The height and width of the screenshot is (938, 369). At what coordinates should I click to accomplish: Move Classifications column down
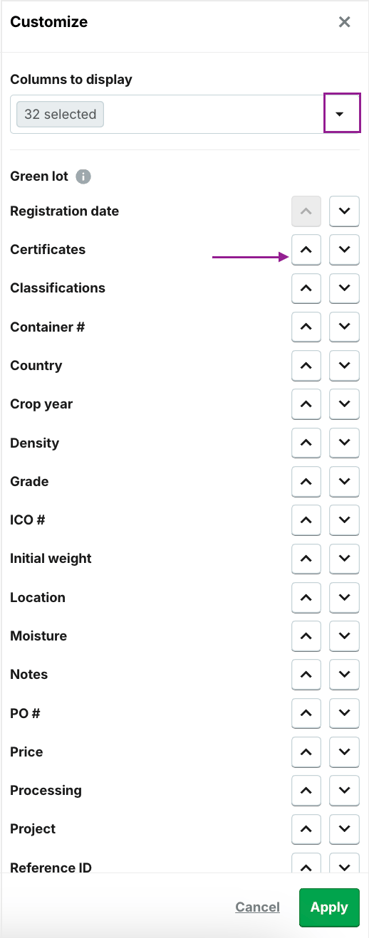tap(344, 288)
